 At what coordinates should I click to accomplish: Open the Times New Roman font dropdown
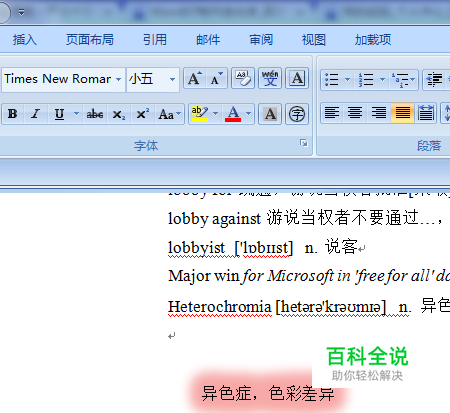tap(118, 79)
